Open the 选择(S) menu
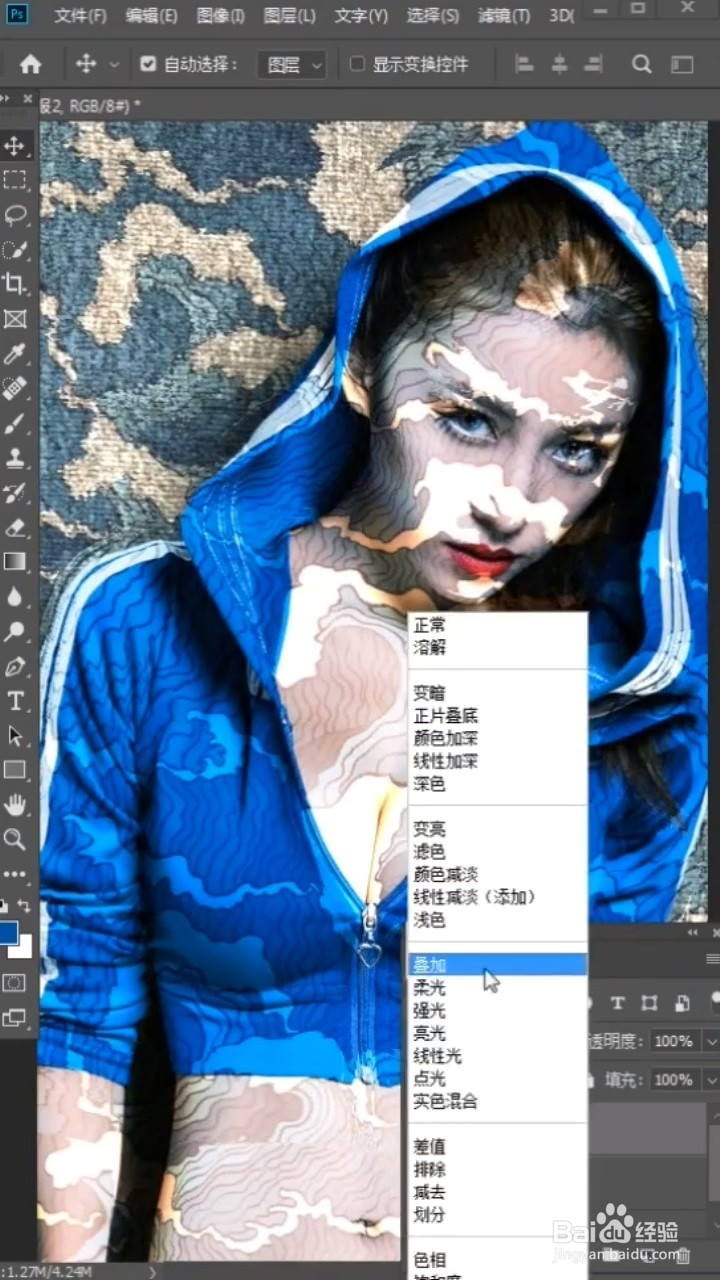Screen dimensions: 720x1280 click(x=433, y=16)
